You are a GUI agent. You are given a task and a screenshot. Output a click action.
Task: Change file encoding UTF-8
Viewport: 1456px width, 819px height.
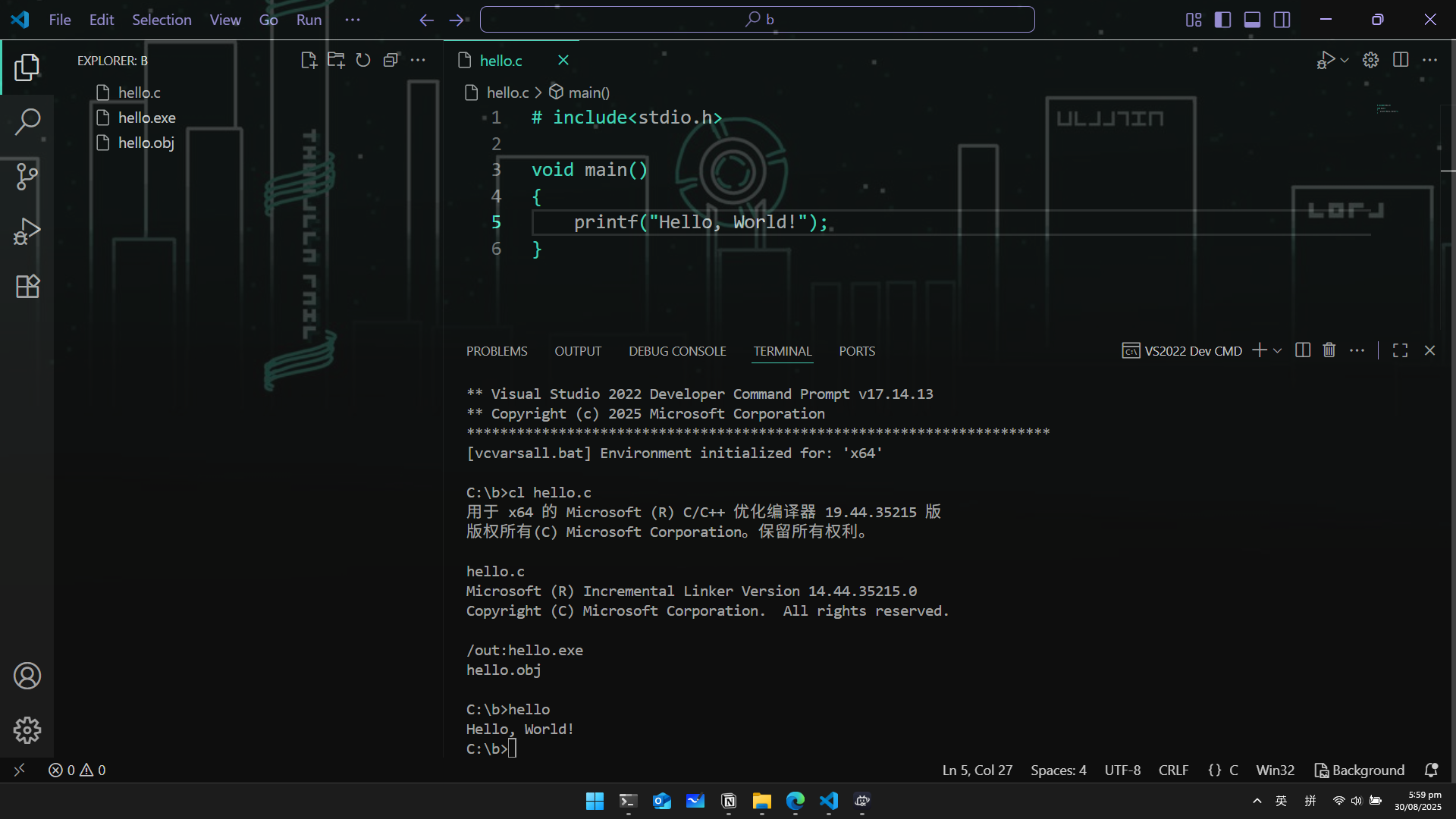tap(1122, 770)
